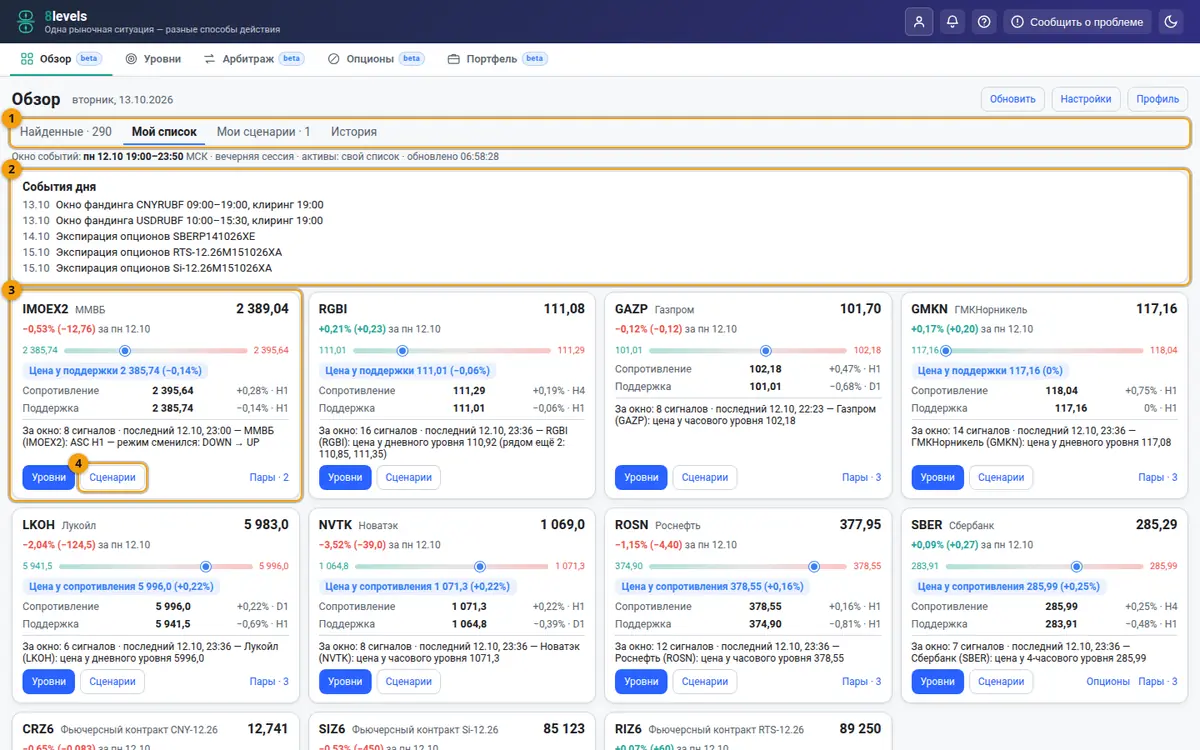The height and width of the screenshot is (750, 1200).
Task: Click price range slider handle on RGBI card
Action: pyautogui.click(x=402, y=351)
